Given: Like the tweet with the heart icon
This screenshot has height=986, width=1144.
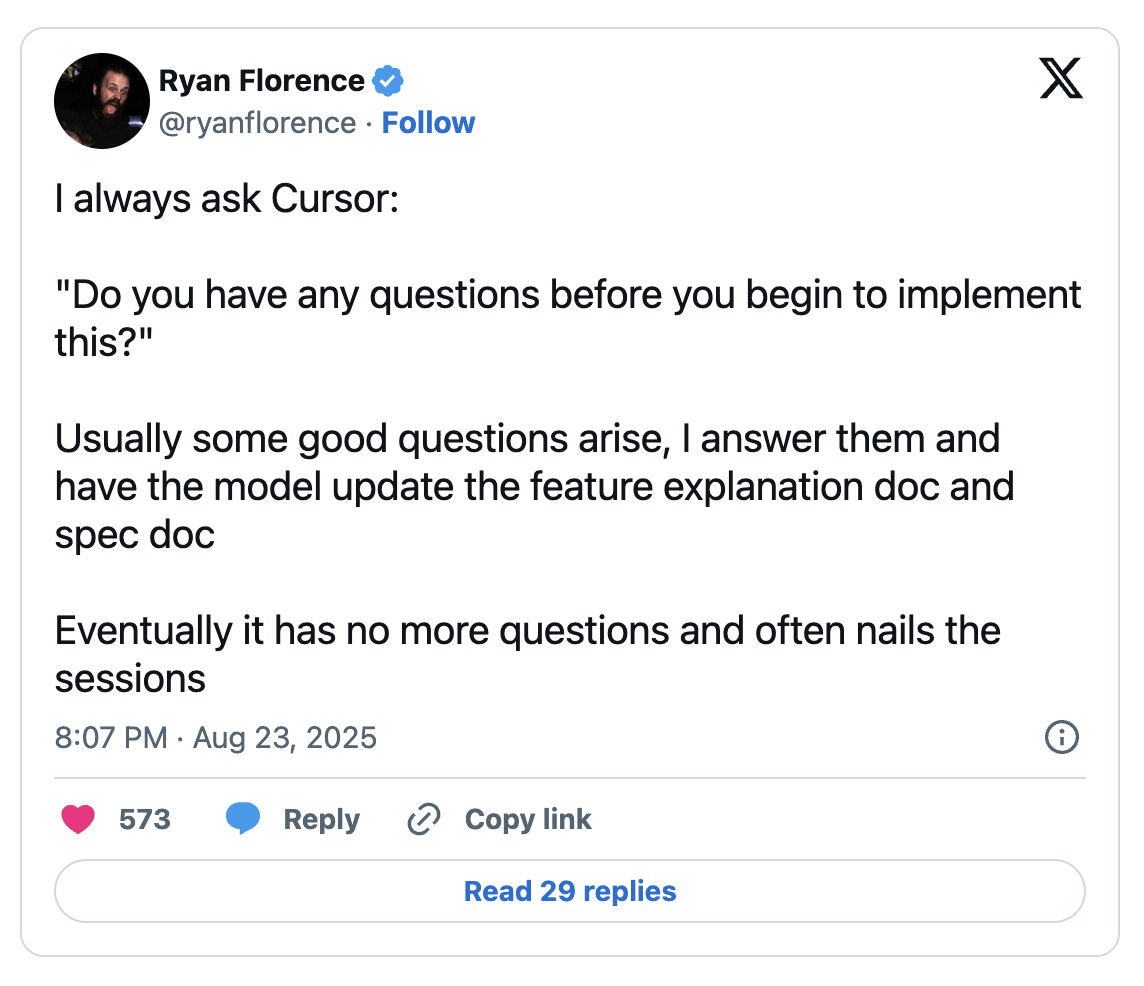Looking at the screenshot, I should click(x=78, y=820).
